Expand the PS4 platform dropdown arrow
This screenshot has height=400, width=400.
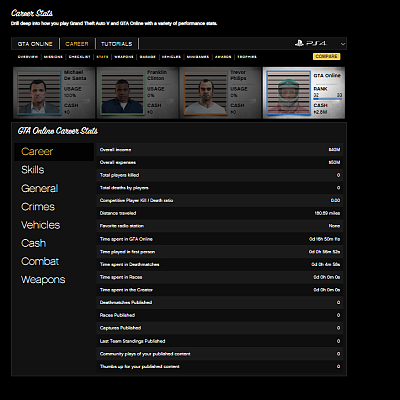click(x=343, y=44)
